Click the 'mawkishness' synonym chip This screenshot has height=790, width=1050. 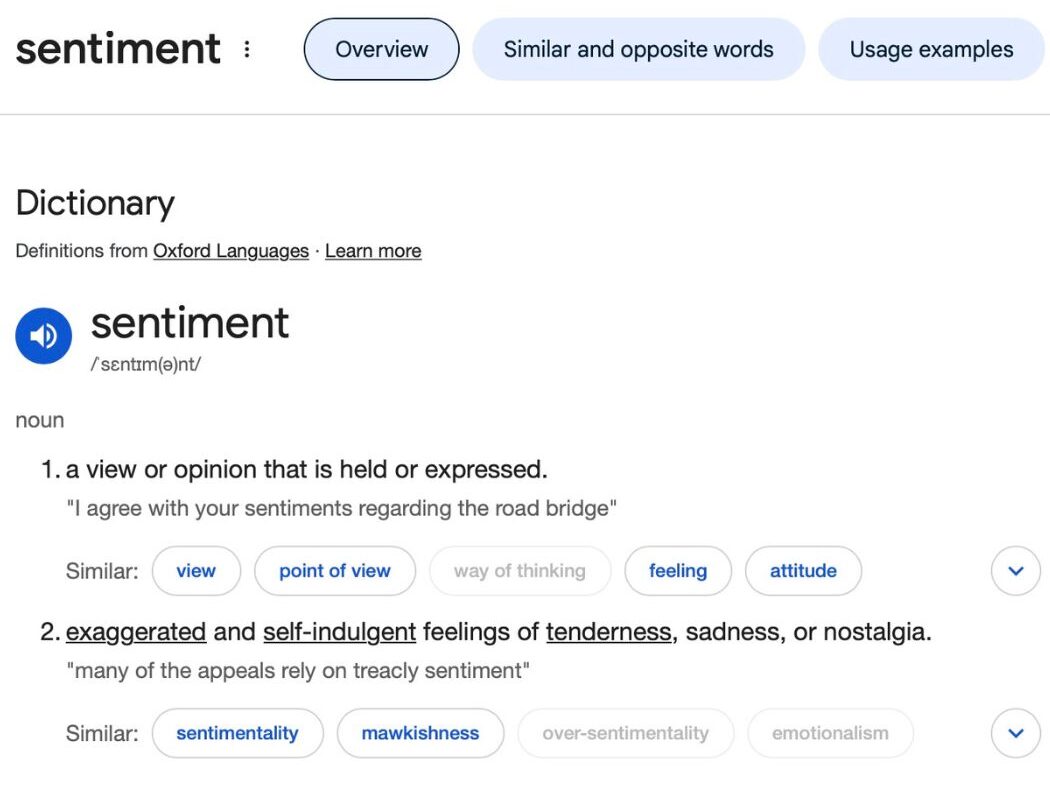[x=420, y=733]
